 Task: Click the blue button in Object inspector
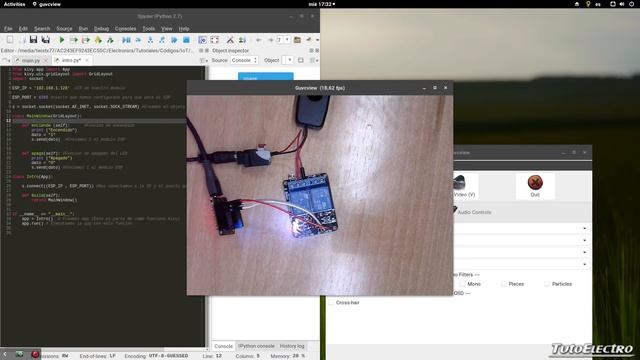pyautogui.click(x=265, y=76)
